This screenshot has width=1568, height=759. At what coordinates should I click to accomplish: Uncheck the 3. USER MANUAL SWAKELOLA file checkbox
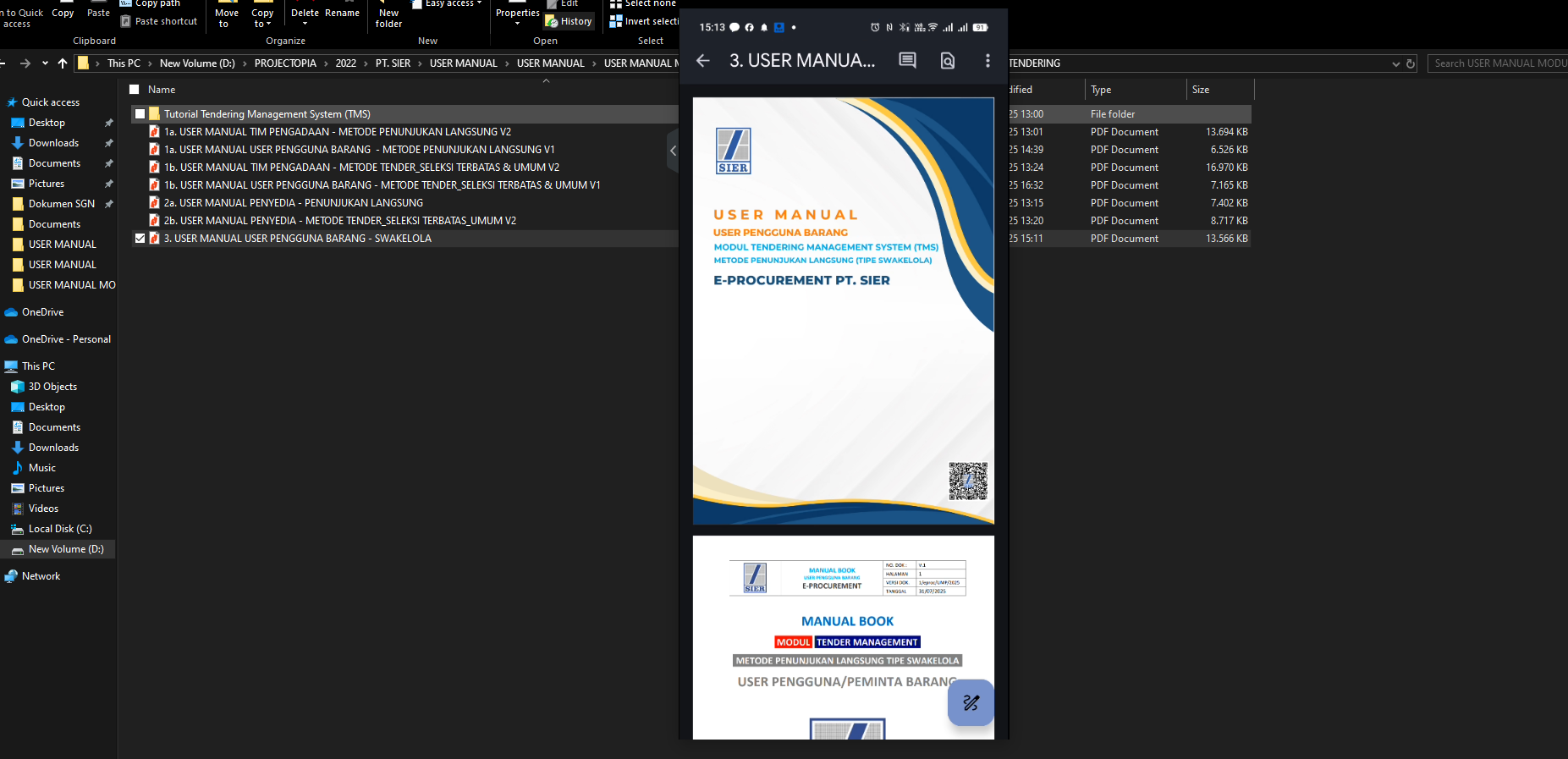point(140,239)
